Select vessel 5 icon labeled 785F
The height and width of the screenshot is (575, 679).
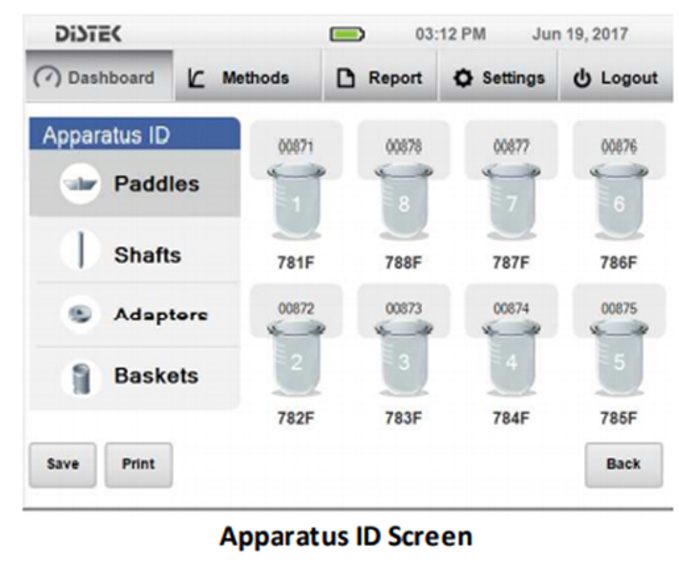(x=618, y=361)
